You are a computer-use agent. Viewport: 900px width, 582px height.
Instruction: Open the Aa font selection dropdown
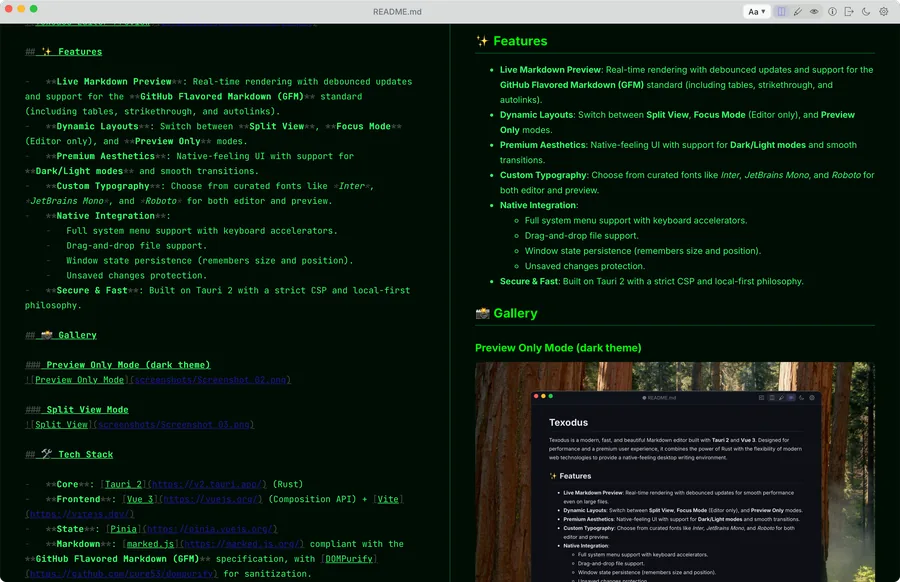click(757, 11)
